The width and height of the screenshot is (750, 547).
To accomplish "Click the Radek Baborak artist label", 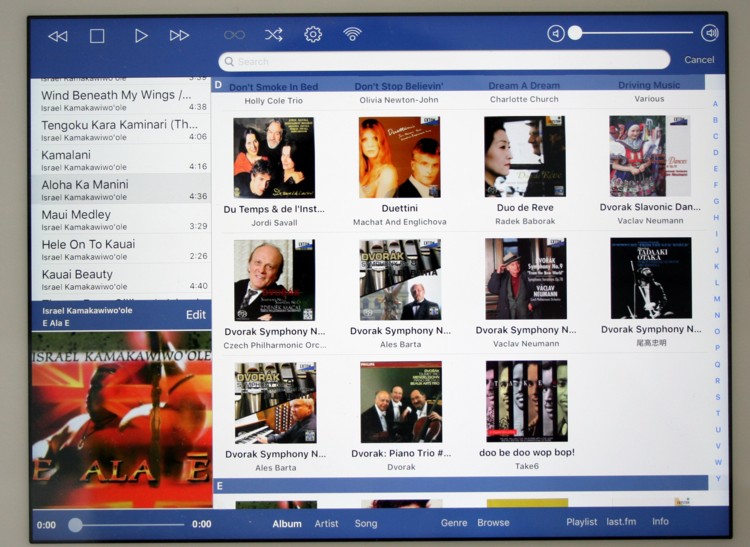I will pyautogui.click(x=525, y=221).
